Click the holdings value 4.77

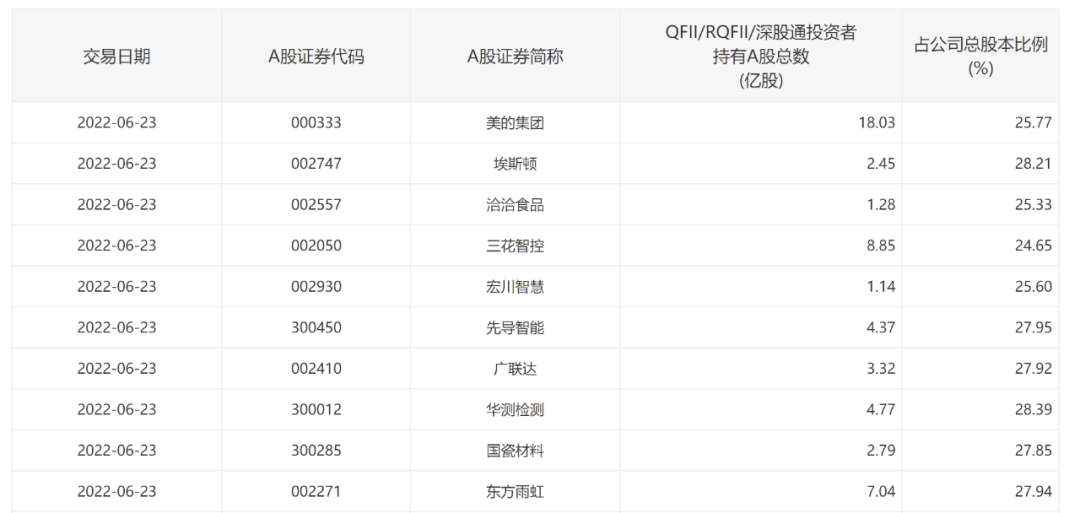pyautogui.click(x=882, y=410)
